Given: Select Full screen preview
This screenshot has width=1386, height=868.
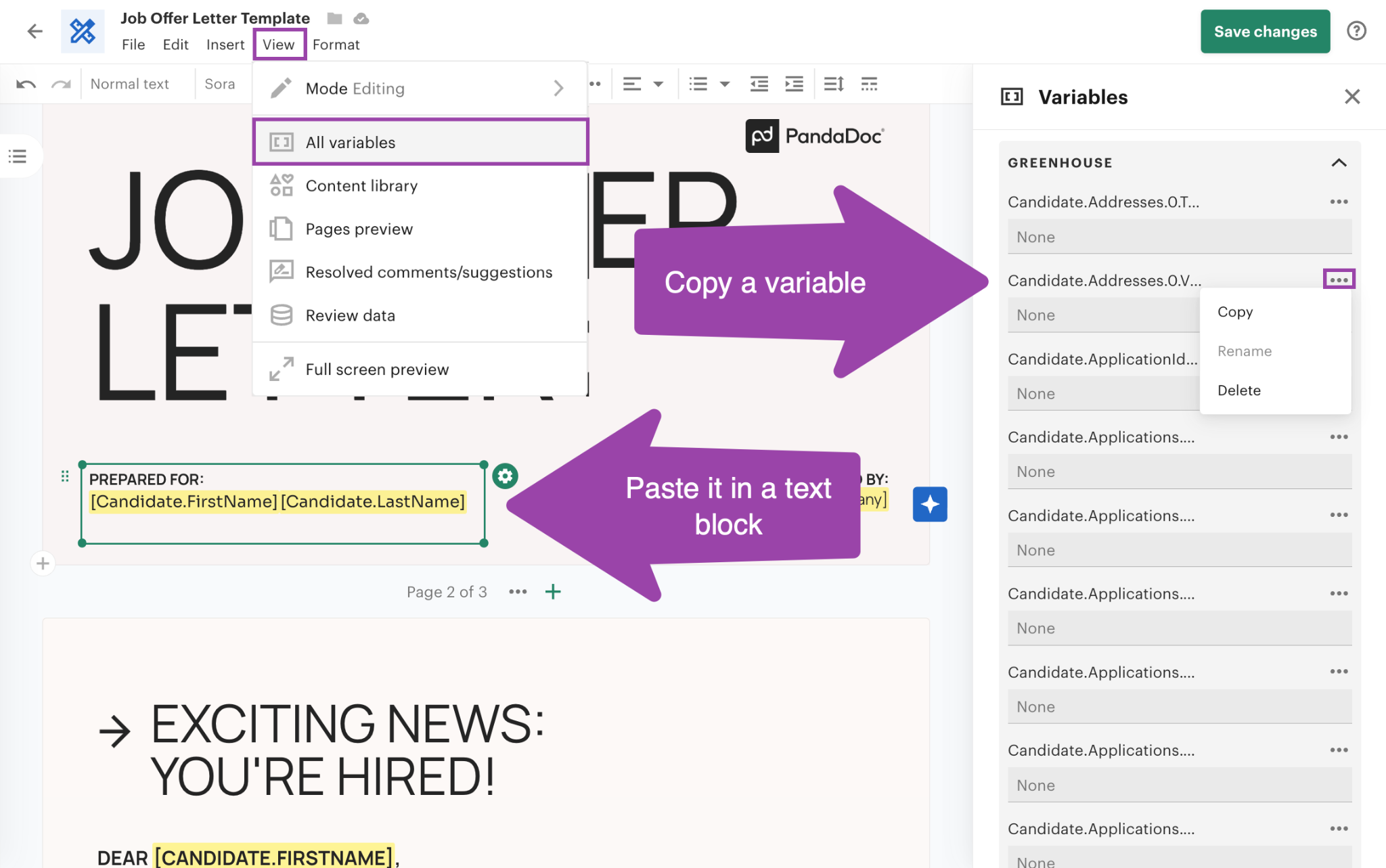Looking at the screenshot, I should pos(420,369).
